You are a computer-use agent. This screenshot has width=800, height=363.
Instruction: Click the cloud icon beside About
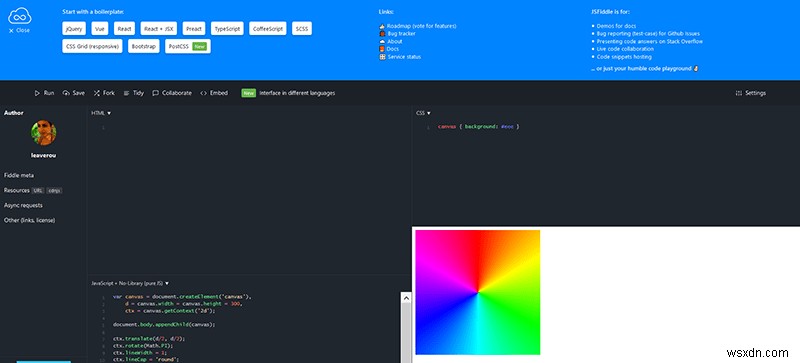coord(382,41)
